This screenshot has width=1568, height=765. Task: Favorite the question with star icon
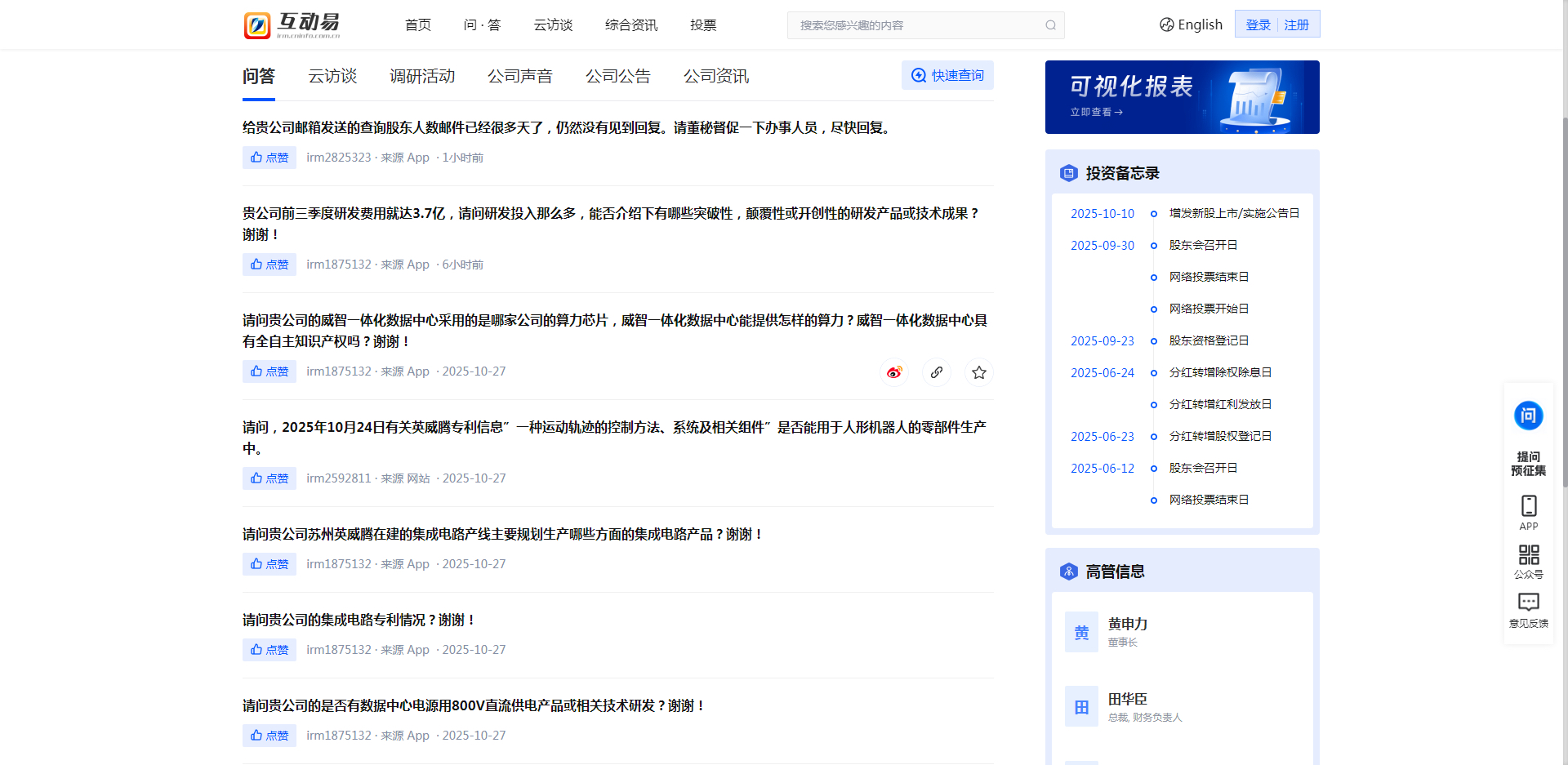(979, 372)
